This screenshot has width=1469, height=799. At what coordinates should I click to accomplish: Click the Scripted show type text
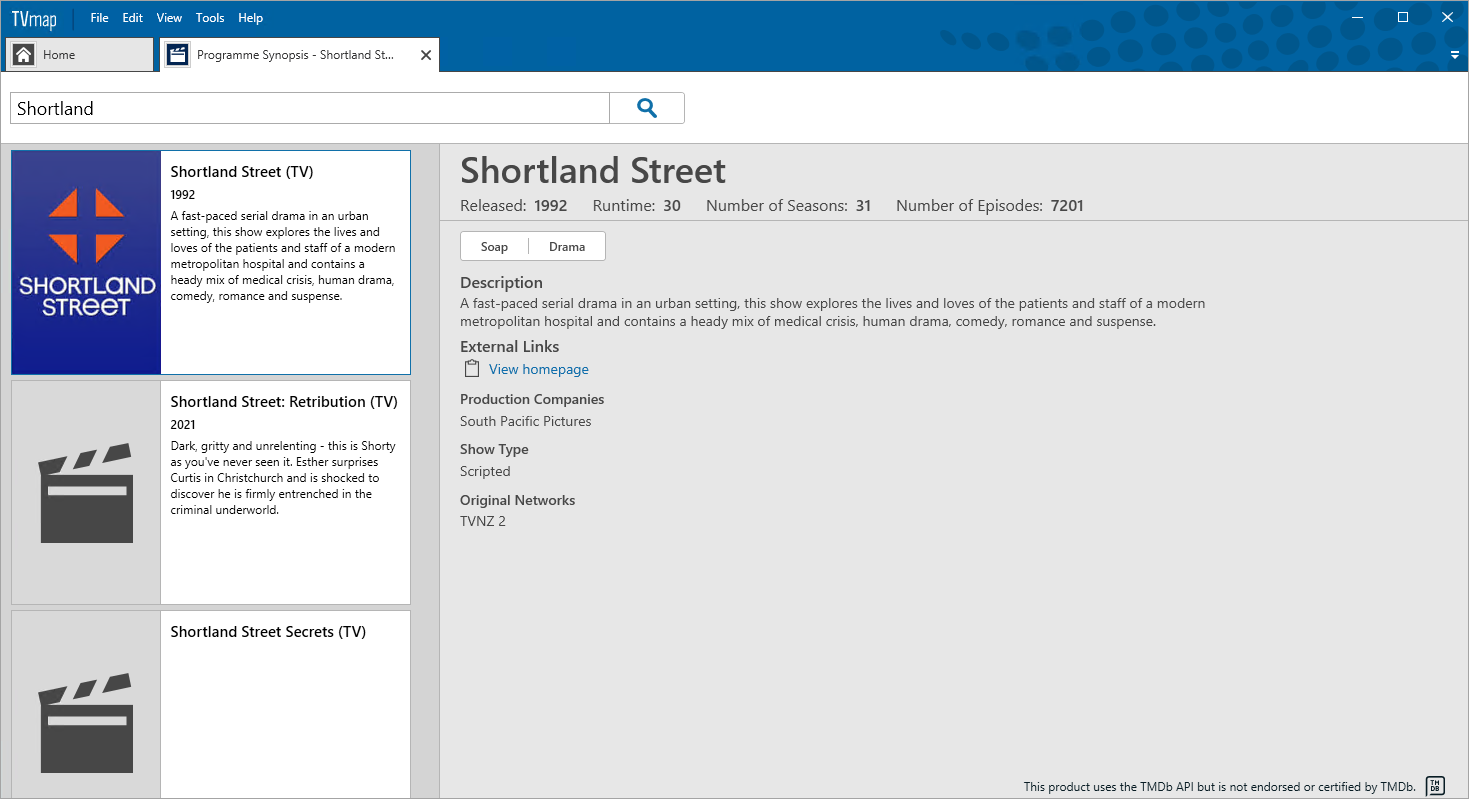point(485,471)
